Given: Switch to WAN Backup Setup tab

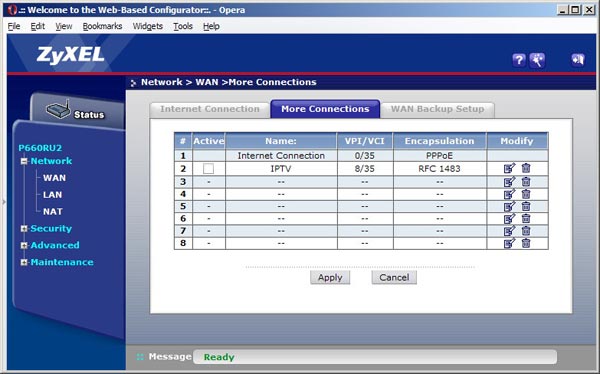Looking at the screenshot, I should tap(437, 109).
